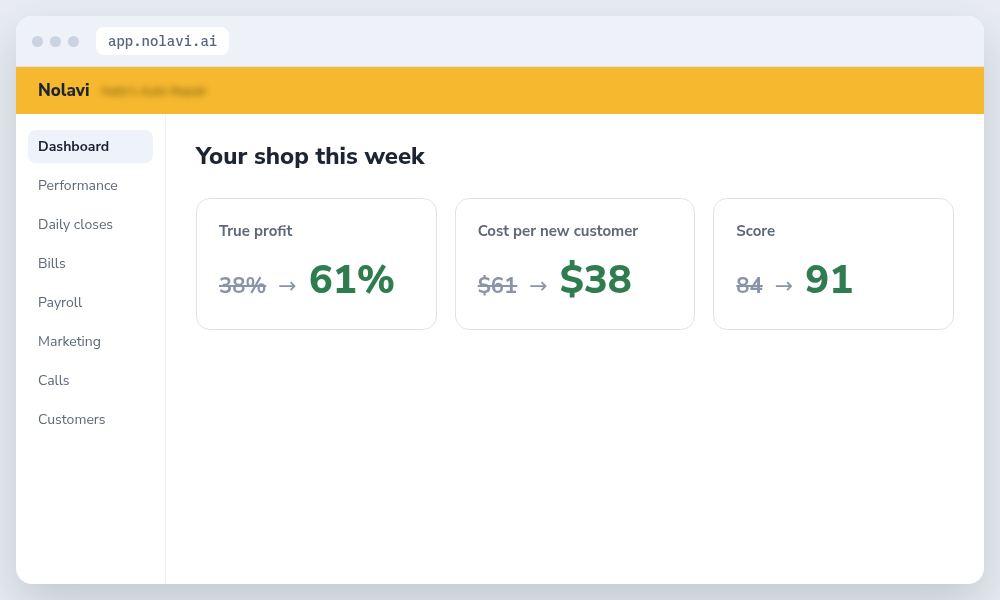The width and height of the screenshot is (1000, 600).
Task: Click the struck-through $61 value
Action: click(497, 285)
